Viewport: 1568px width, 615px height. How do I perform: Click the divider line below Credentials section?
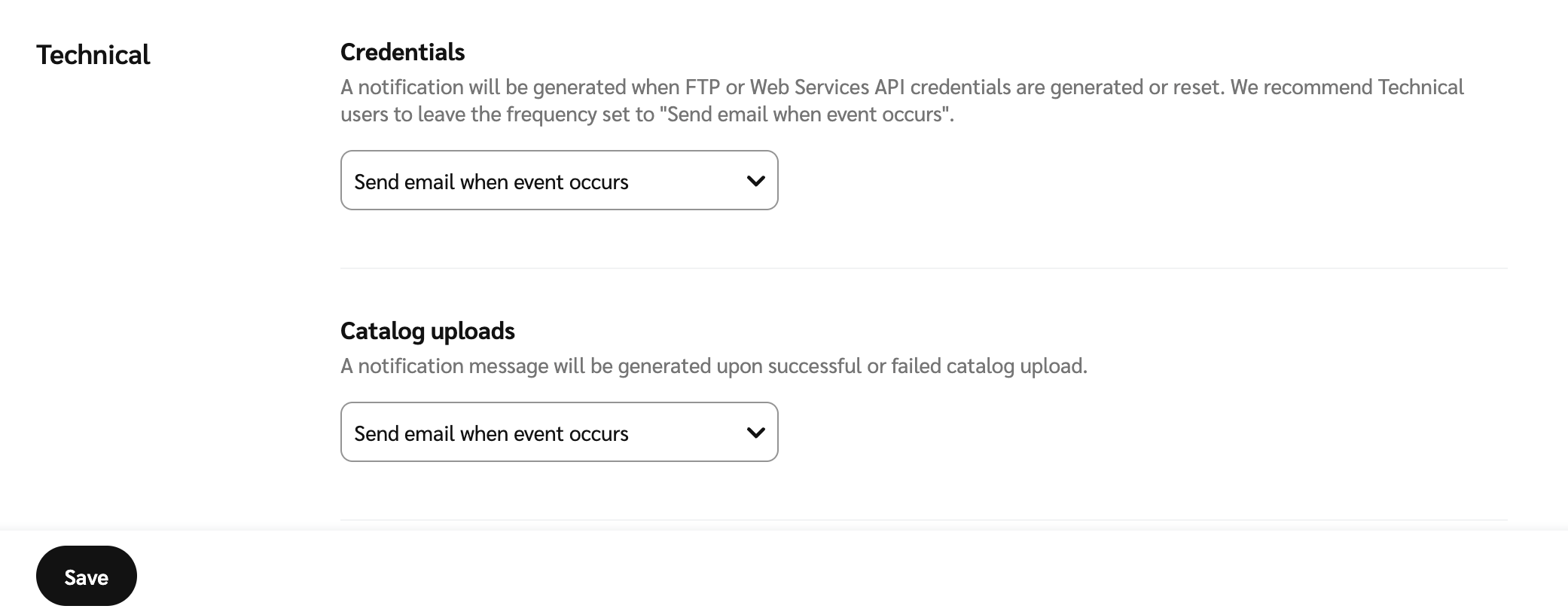(x=923, y=268)
